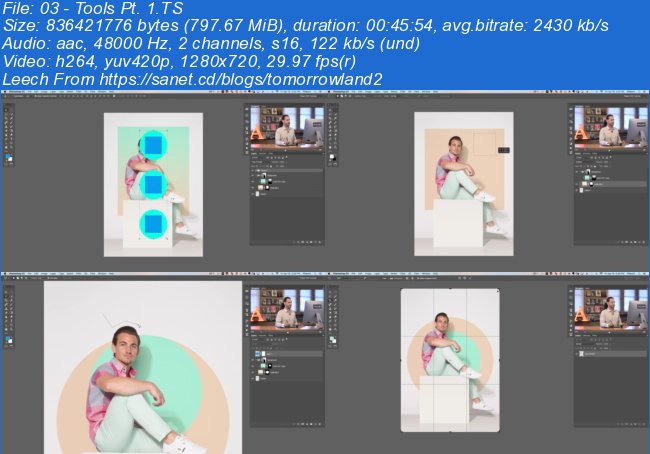The image size is (650, 454).
Task: Click the instructor webcam inset in top-right frame
Action: pyautogui.click(x=610, y=127)
